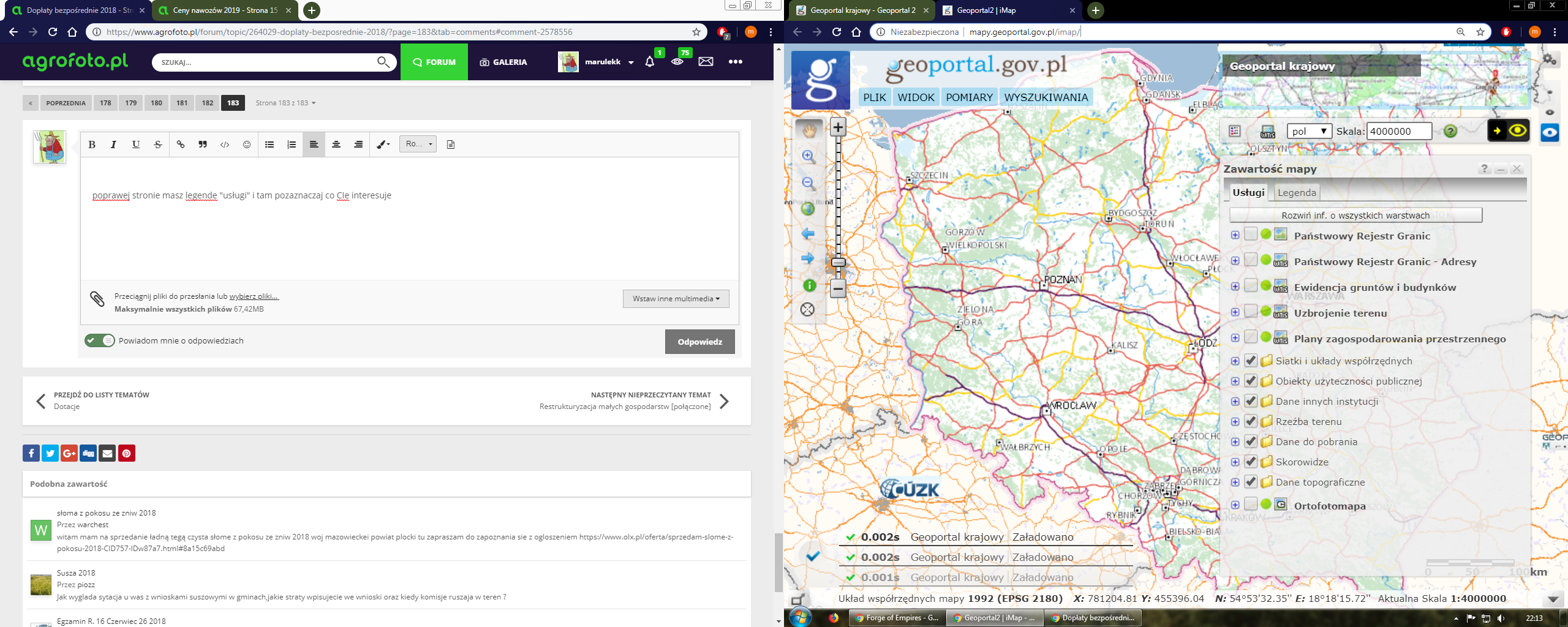Click the blue previous view arrow
This screenshot has height=627, width=1568.
[x=808, y=234]
